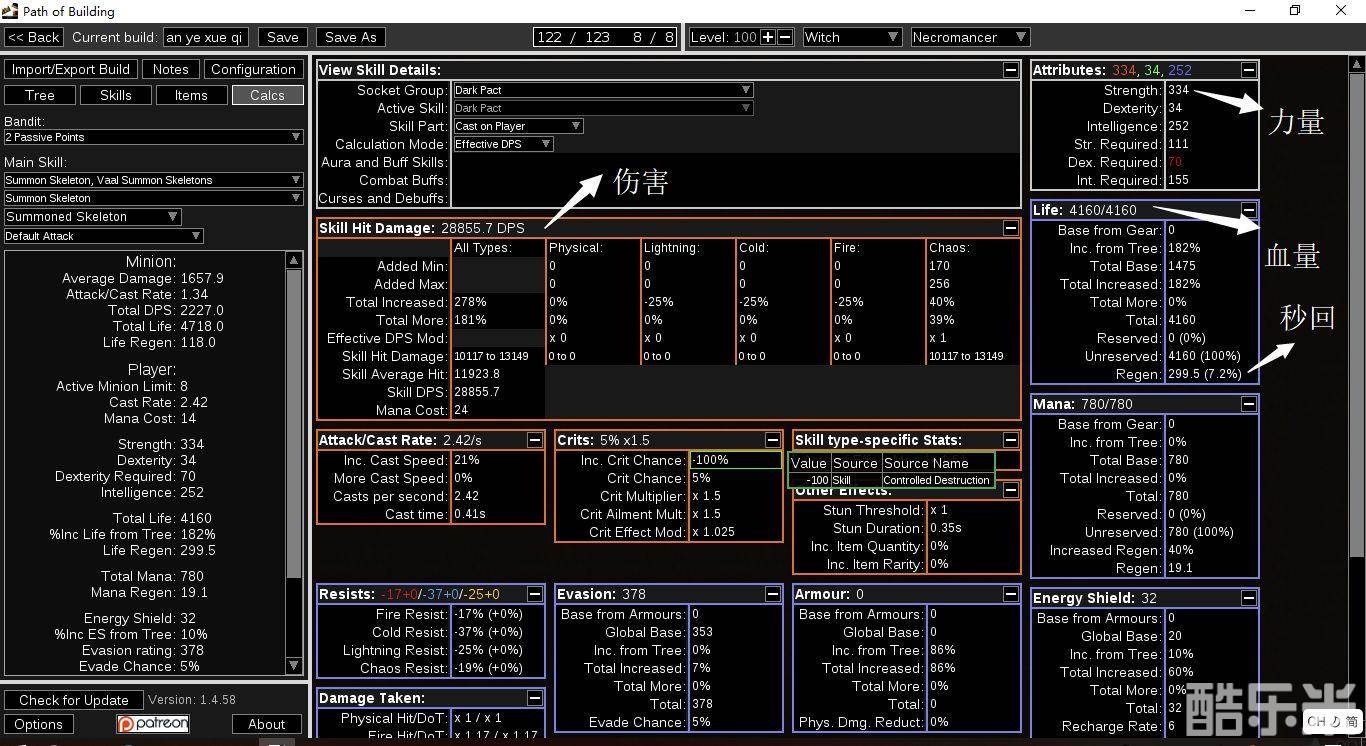Viewport: 1366px width, 746px height.
Task: Open the Witch class dropdown
Action: point(851,37)
